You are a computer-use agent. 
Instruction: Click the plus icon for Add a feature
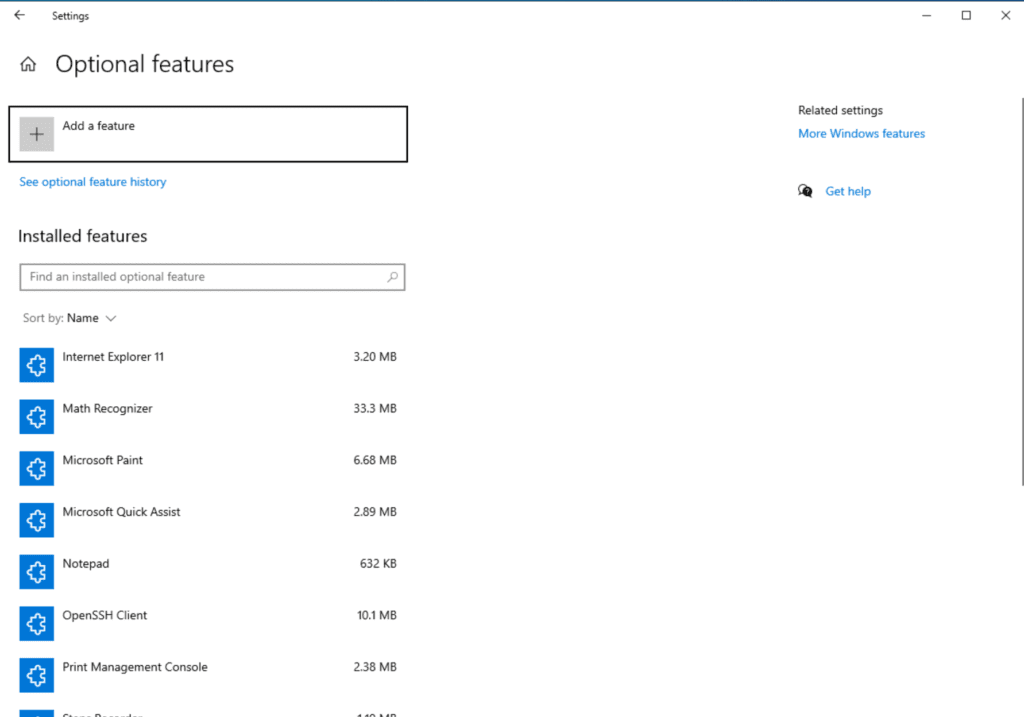tap(37, 134)
